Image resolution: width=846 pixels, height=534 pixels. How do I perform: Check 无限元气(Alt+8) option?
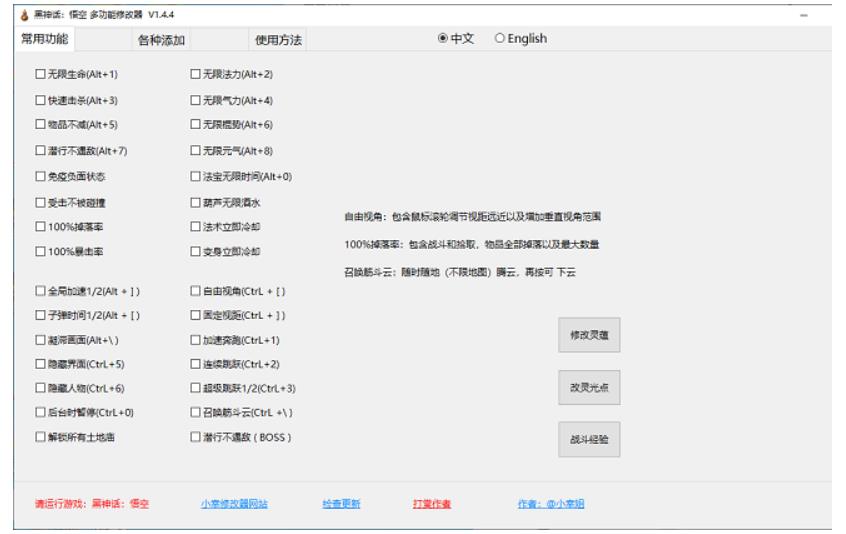pos(195,150)
